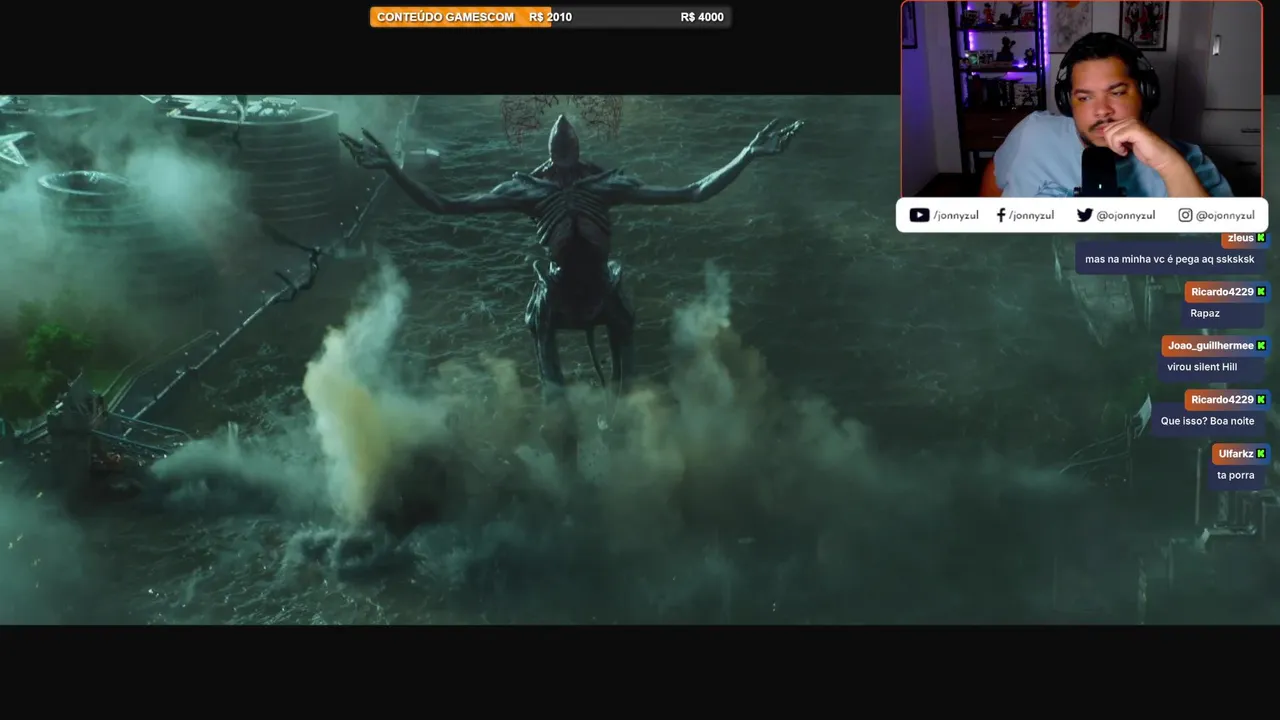The height and width of the screenshot is (720, 1280).
Task: Click the @ojonnyzul Twitter handle
Action: coord(1126,216)
